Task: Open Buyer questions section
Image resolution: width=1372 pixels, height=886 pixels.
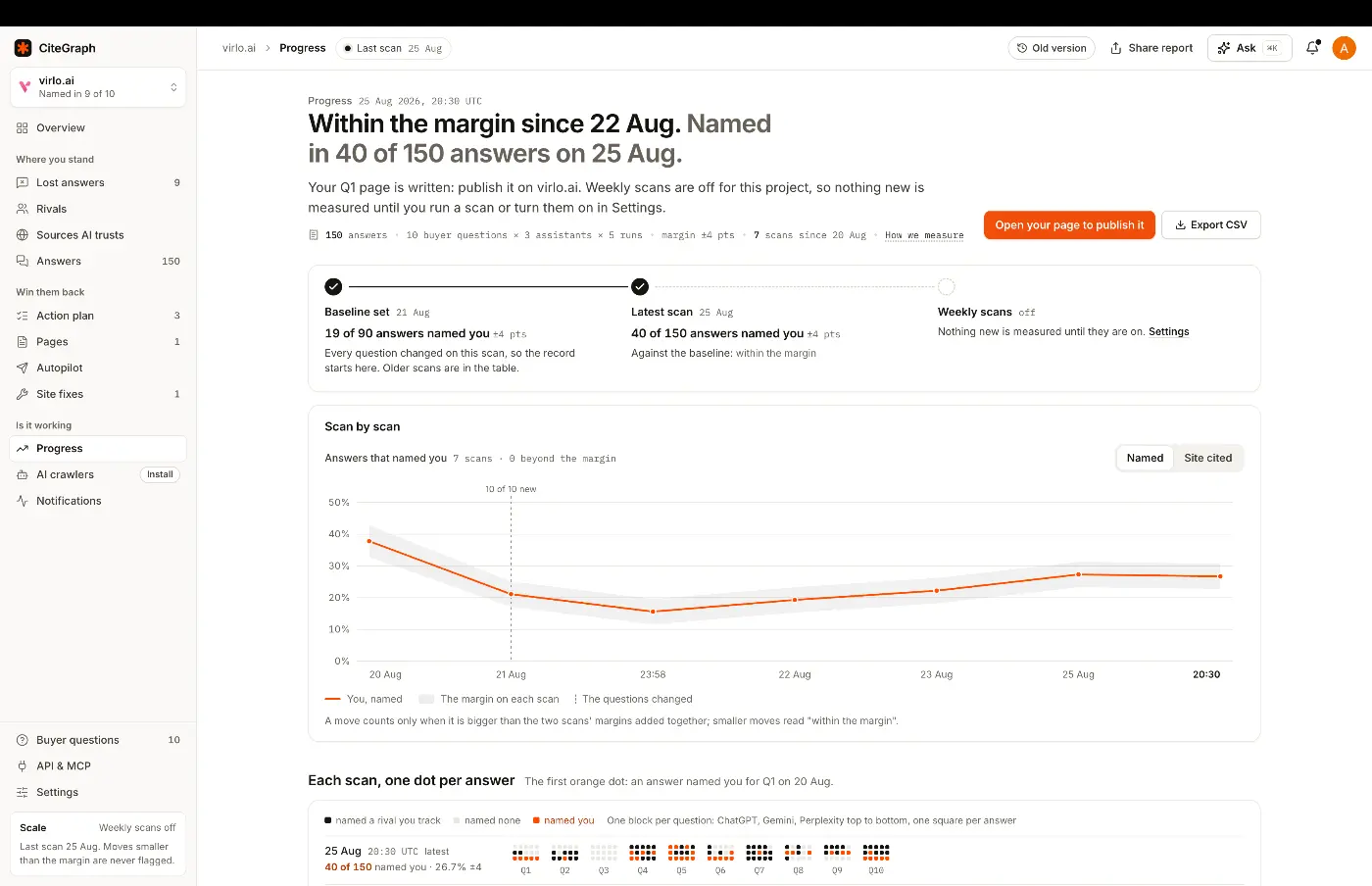Action: coord(98,740)
